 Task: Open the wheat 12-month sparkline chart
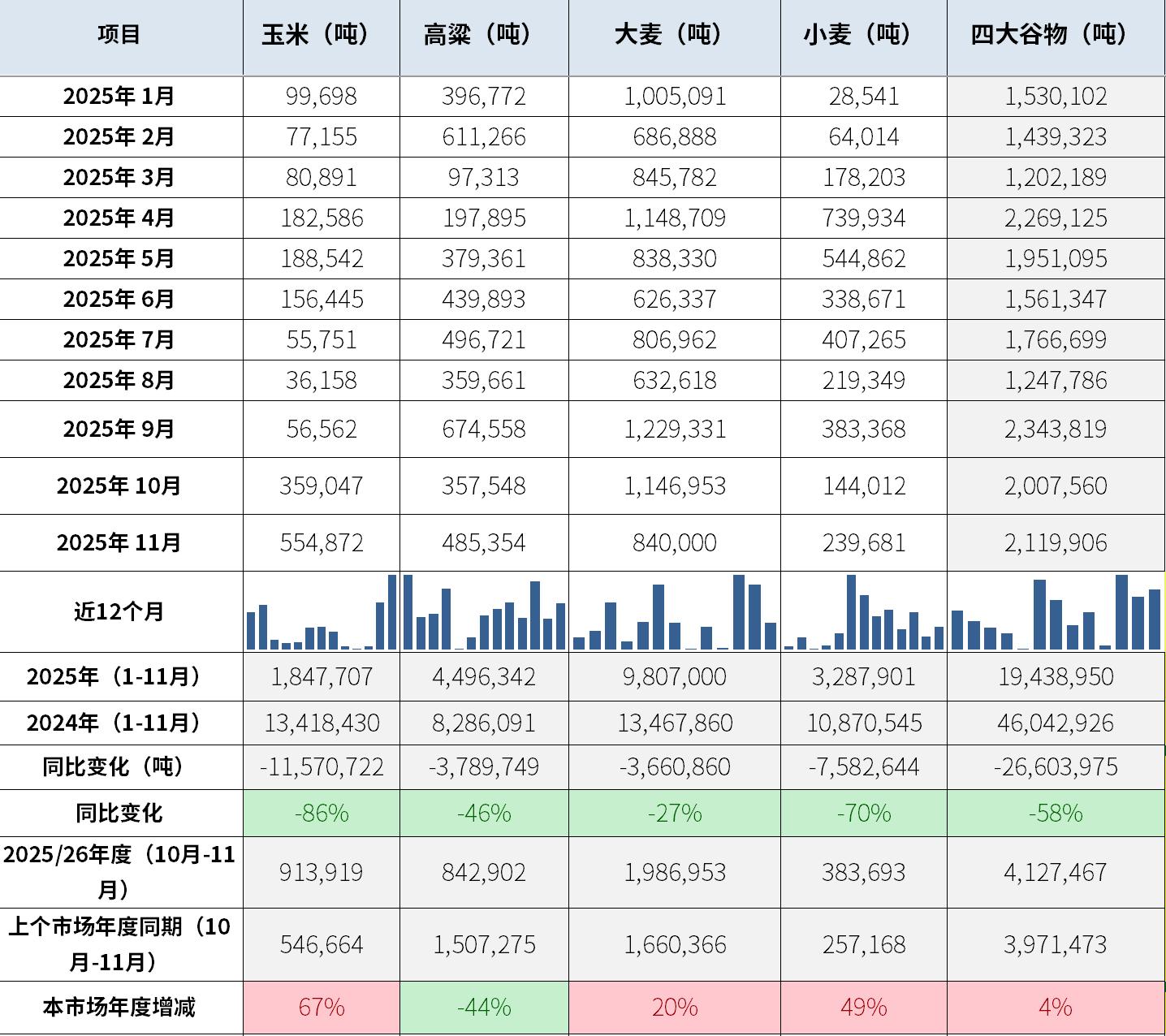[x=863, y=612]
